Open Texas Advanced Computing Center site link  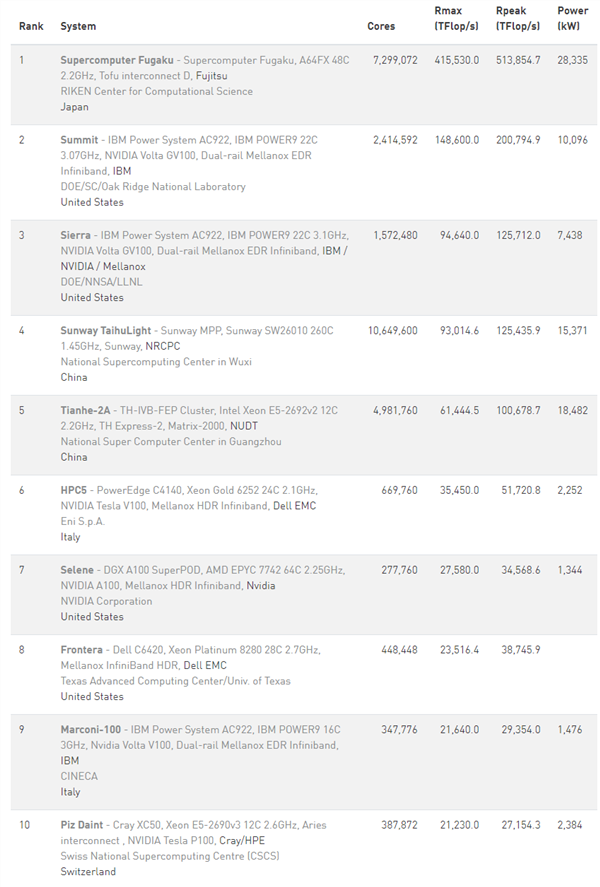pyautogui.click(x=175, y=681)
